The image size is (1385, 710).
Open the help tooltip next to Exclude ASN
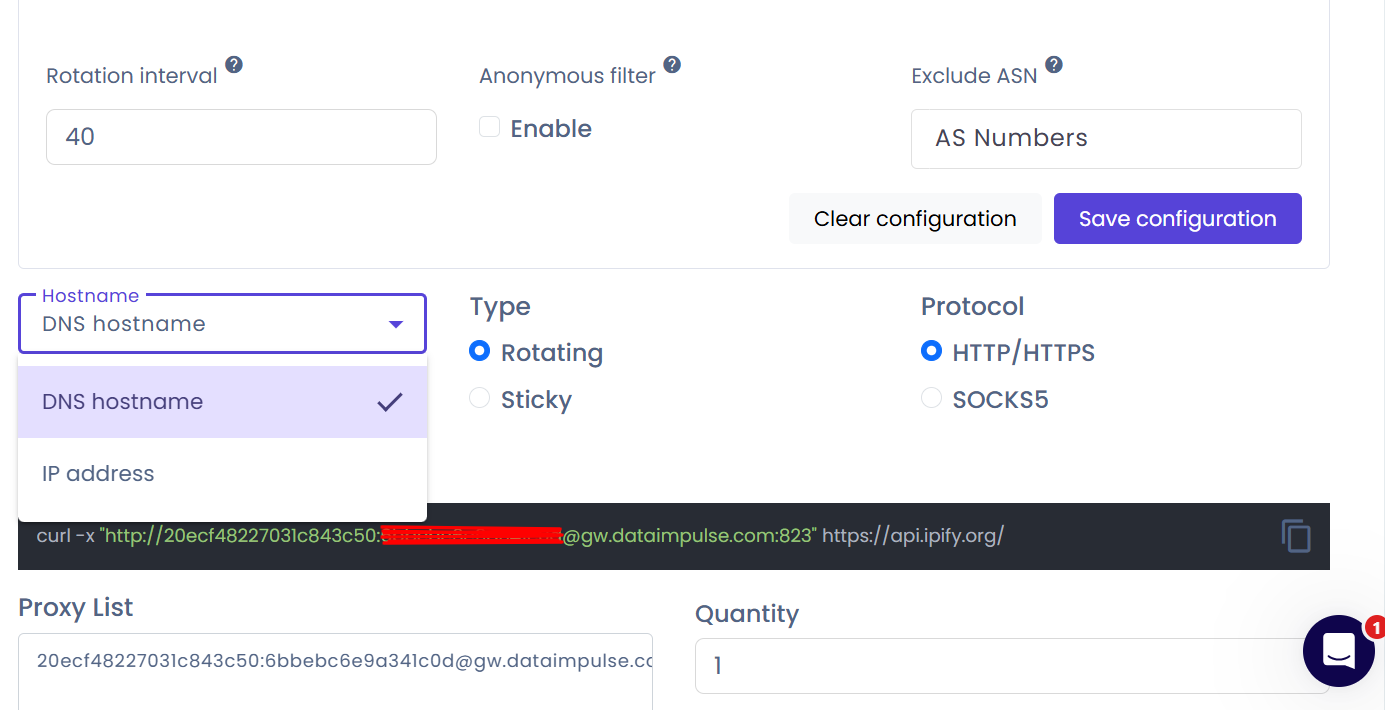(x=1053, y=65)
